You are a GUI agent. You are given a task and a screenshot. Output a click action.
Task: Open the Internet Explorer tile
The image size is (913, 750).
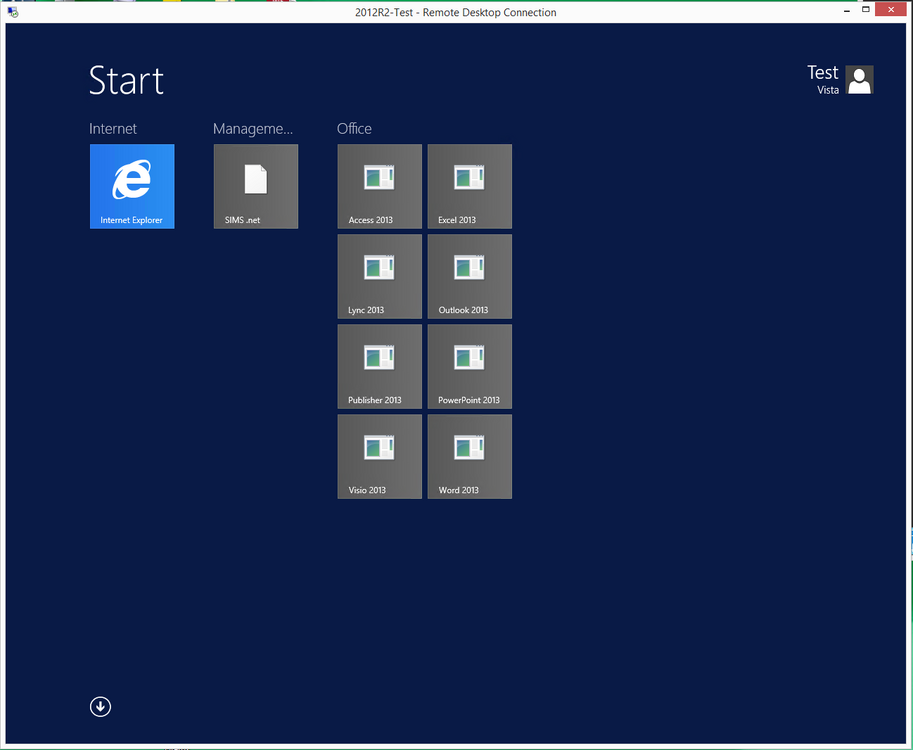click(132, 186)
